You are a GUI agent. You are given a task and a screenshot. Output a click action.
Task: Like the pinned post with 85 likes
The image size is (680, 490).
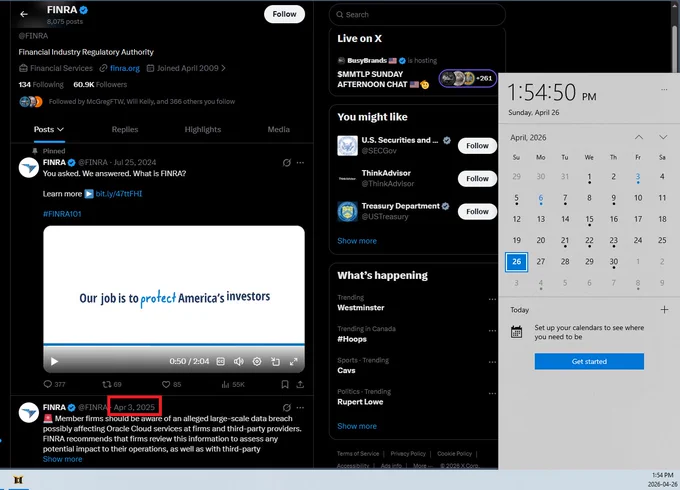[x=171, y=384]
